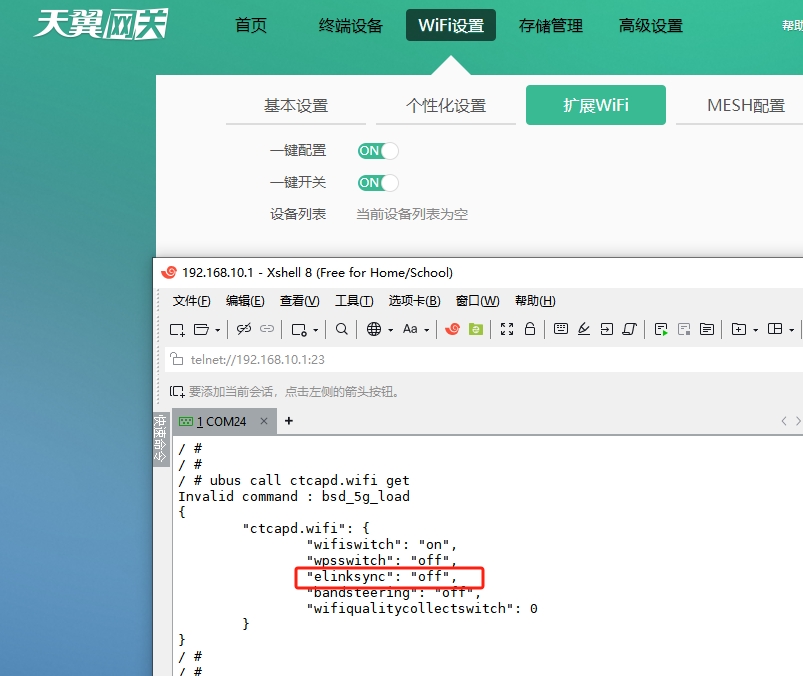Expand the new tab group dropdown arrow
803x676 pixels.
[755, 330]
